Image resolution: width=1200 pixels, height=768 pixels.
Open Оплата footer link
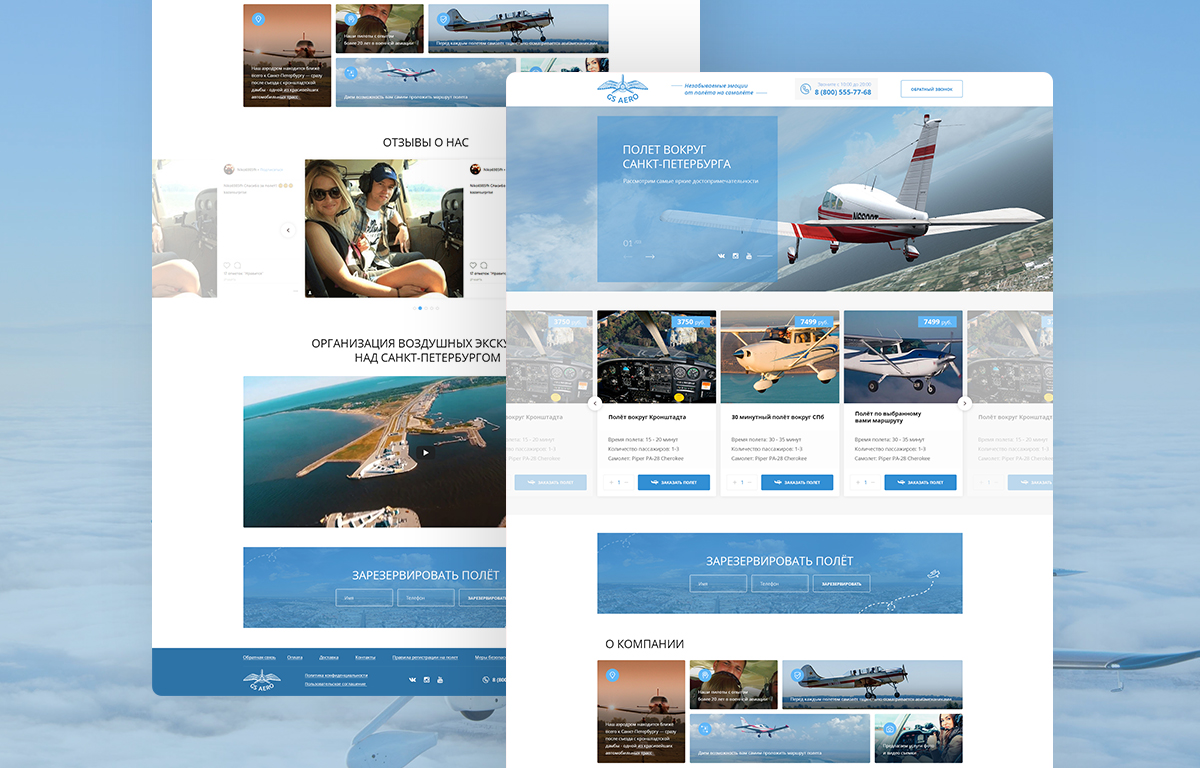point(295,658)
